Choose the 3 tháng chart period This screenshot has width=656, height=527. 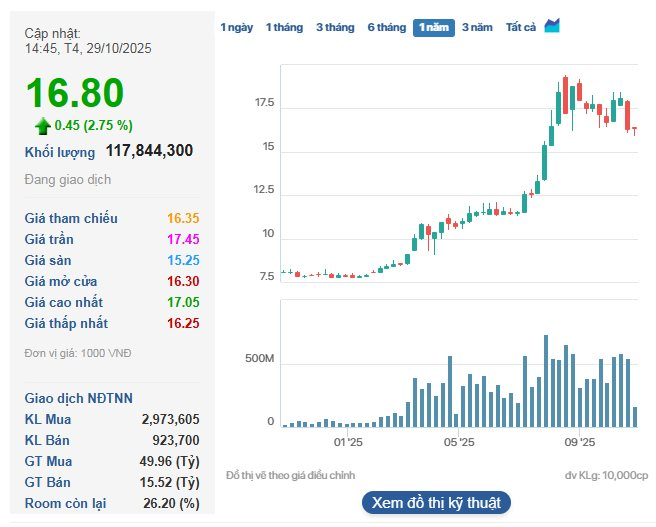pos(334,27)
